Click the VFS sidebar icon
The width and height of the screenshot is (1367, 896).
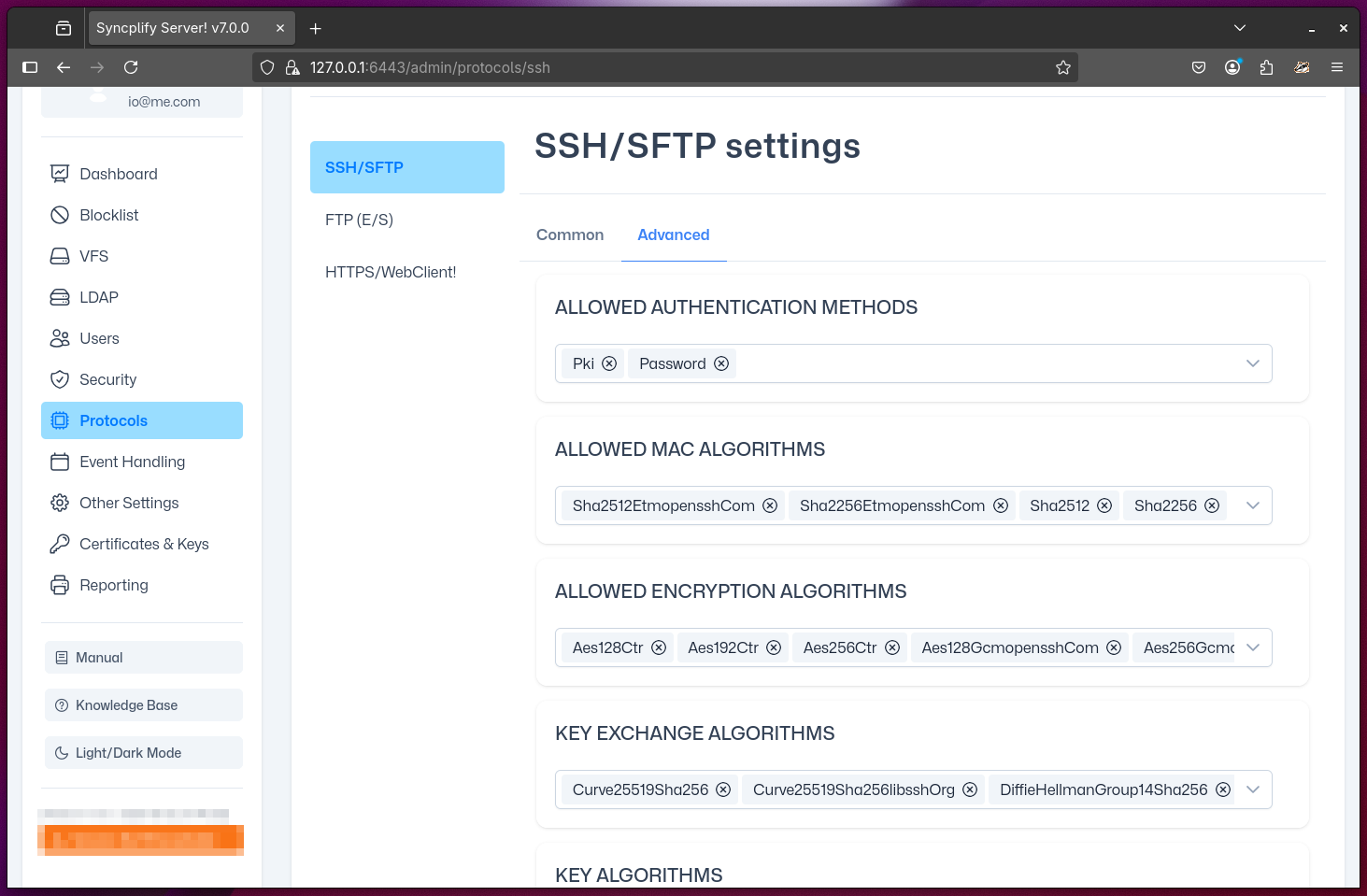point(60,256)
